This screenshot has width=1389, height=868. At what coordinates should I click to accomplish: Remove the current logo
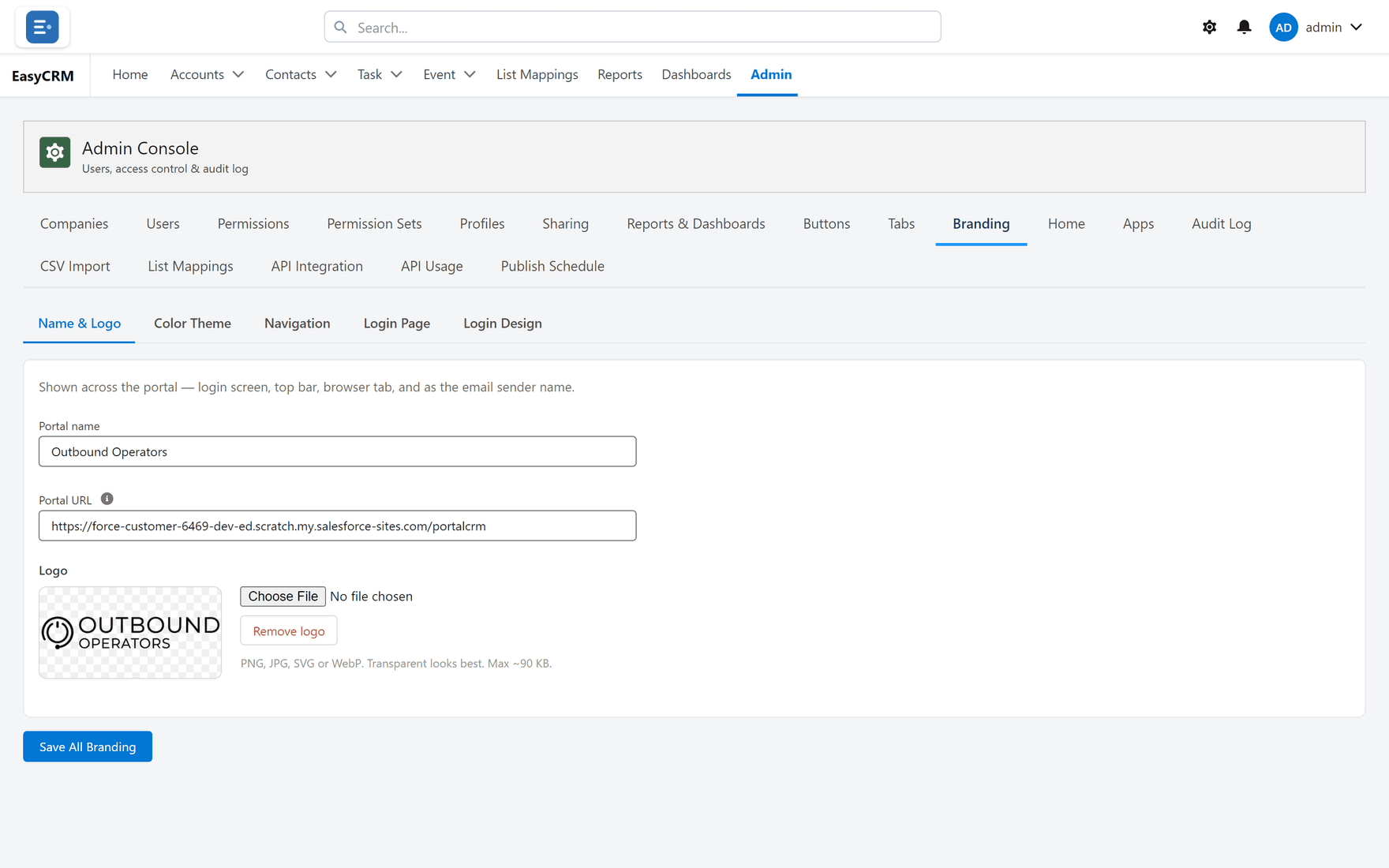click(x=289, y=630)
